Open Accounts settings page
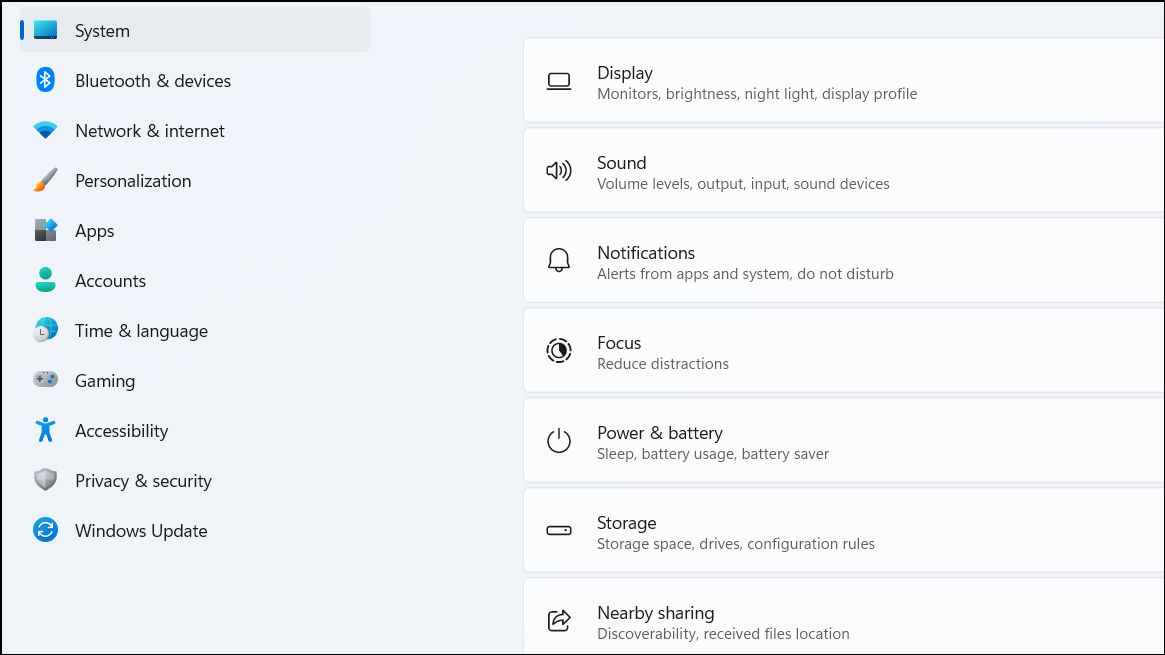 [x=195, y=281]
